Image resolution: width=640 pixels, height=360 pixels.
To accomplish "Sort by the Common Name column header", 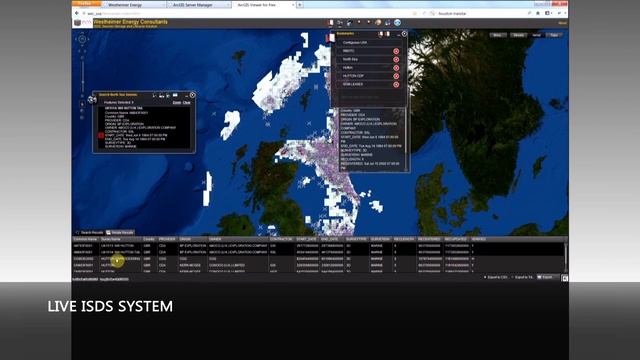I will [x=86, y=239].
